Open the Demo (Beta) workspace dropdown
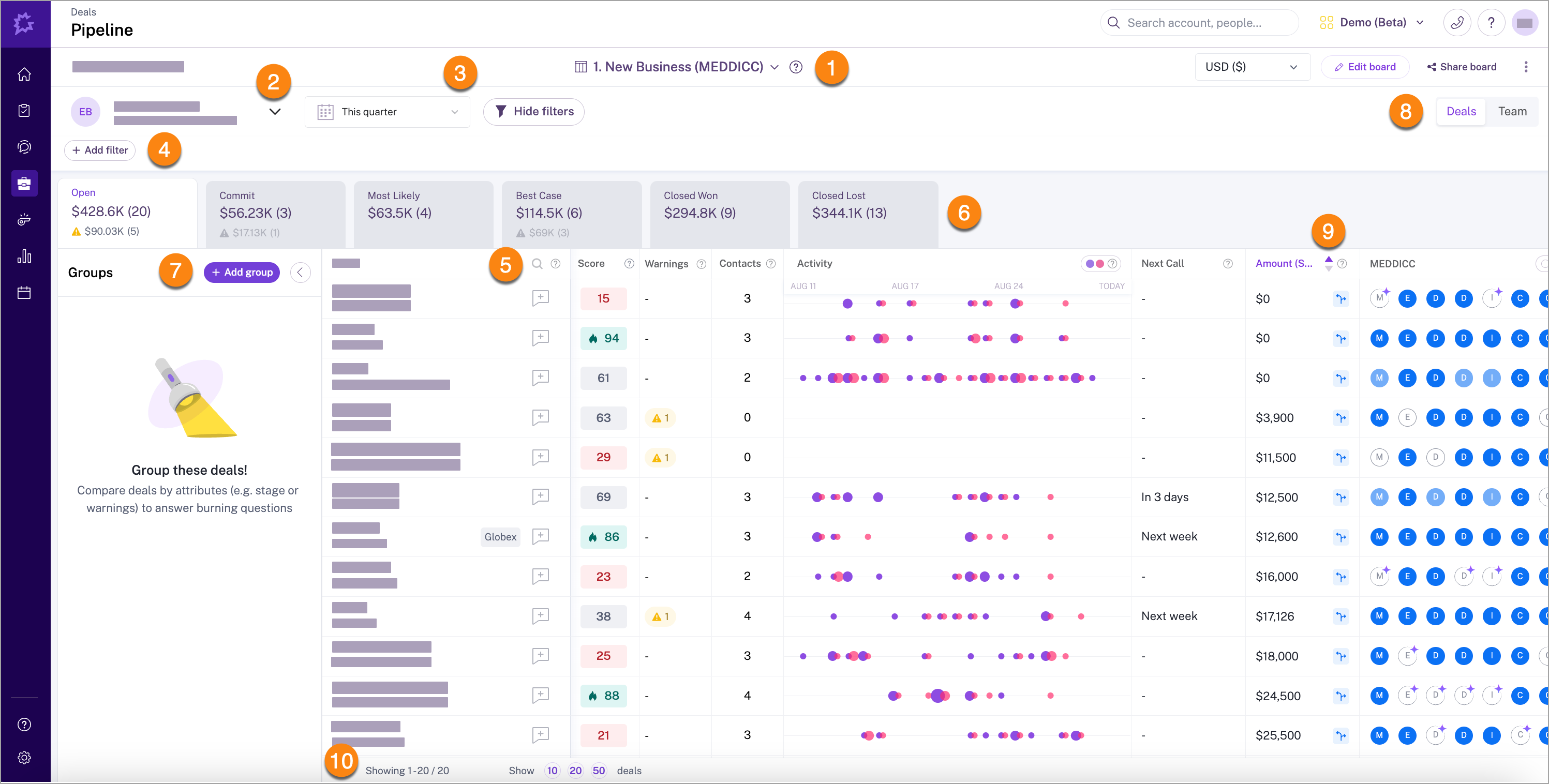1549x784 pixels. coord(1373,23)
